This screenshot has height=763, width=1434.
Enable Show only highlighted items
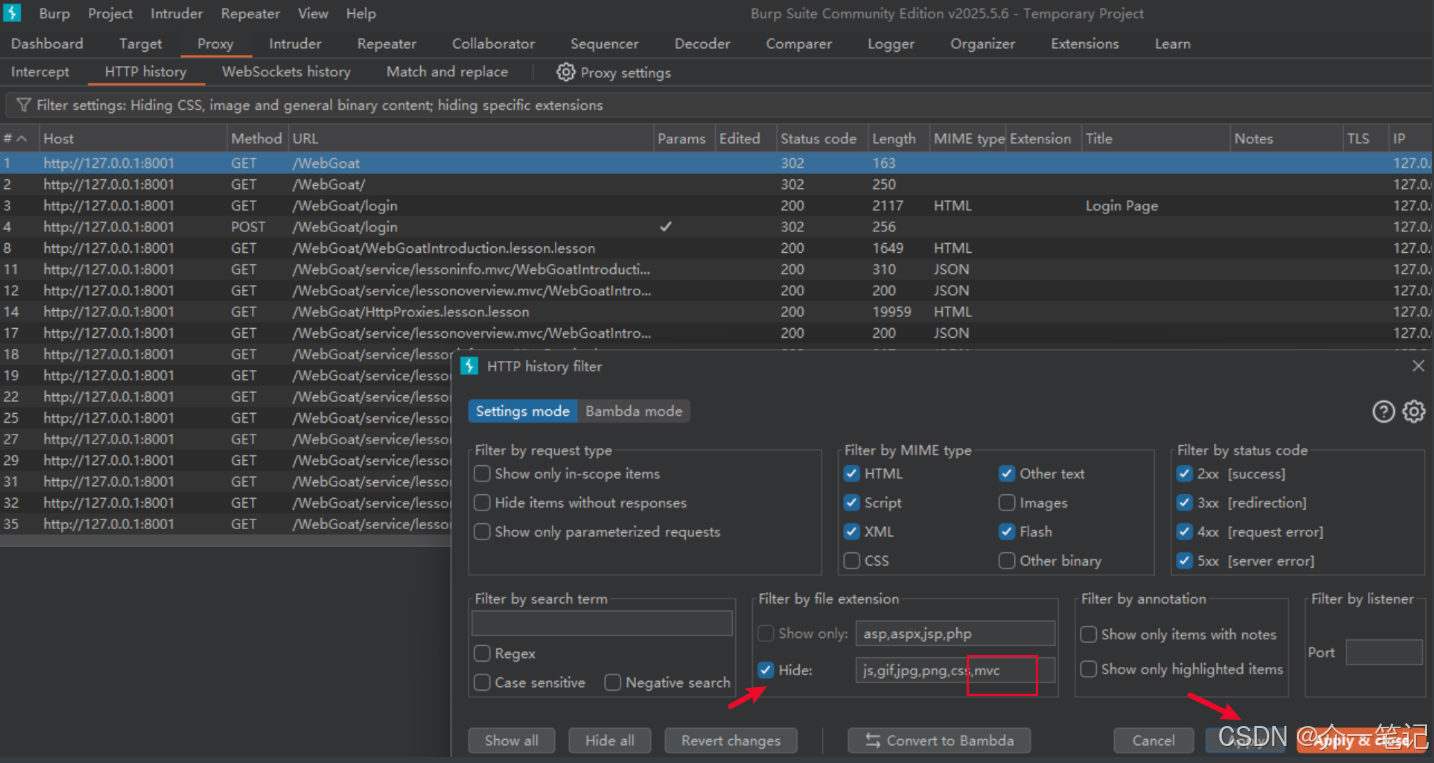[x=1089, y=669]
